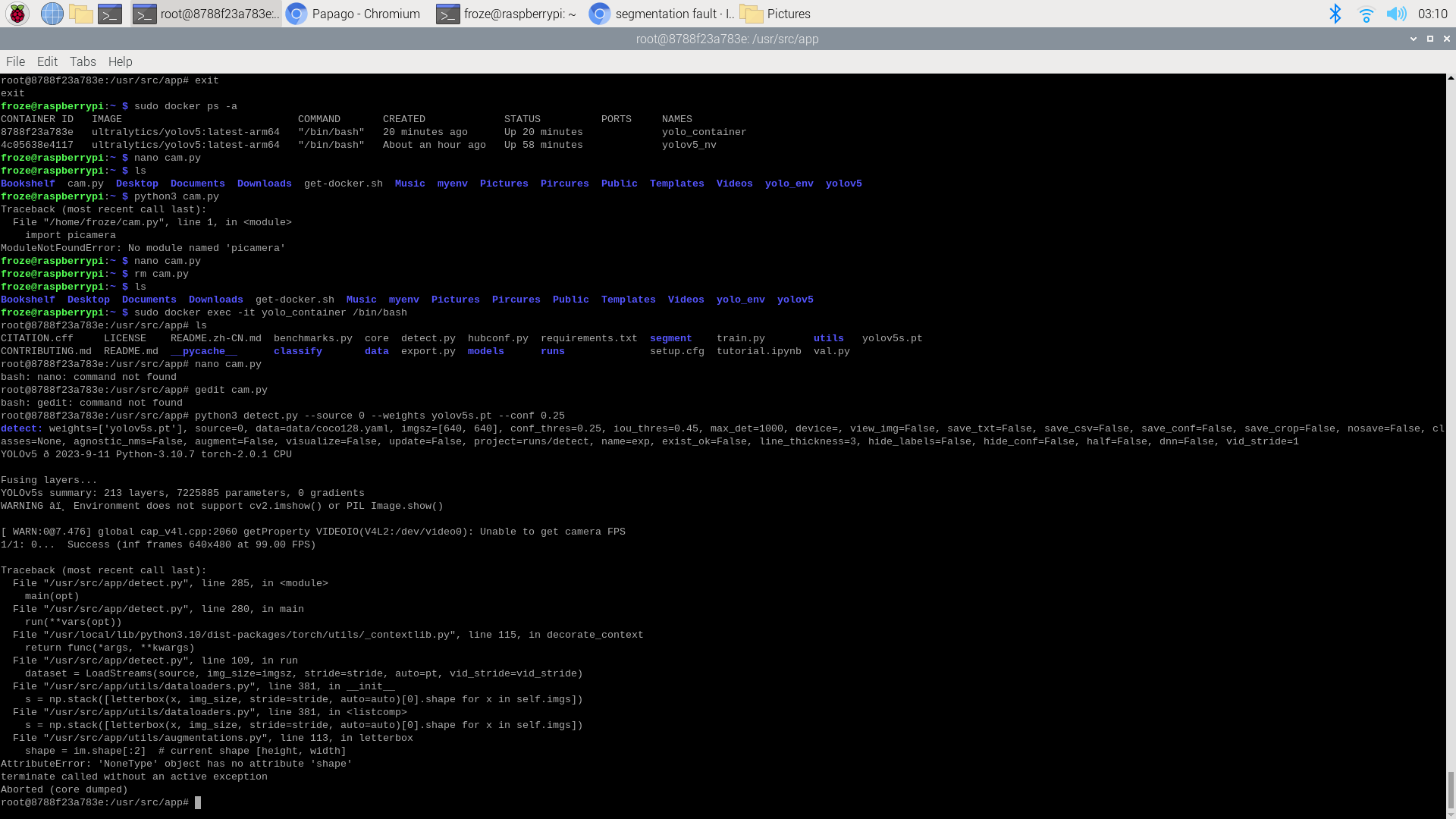Open the File menu
This screenshot has width=1456, height=819.
(x=14, y=61)
